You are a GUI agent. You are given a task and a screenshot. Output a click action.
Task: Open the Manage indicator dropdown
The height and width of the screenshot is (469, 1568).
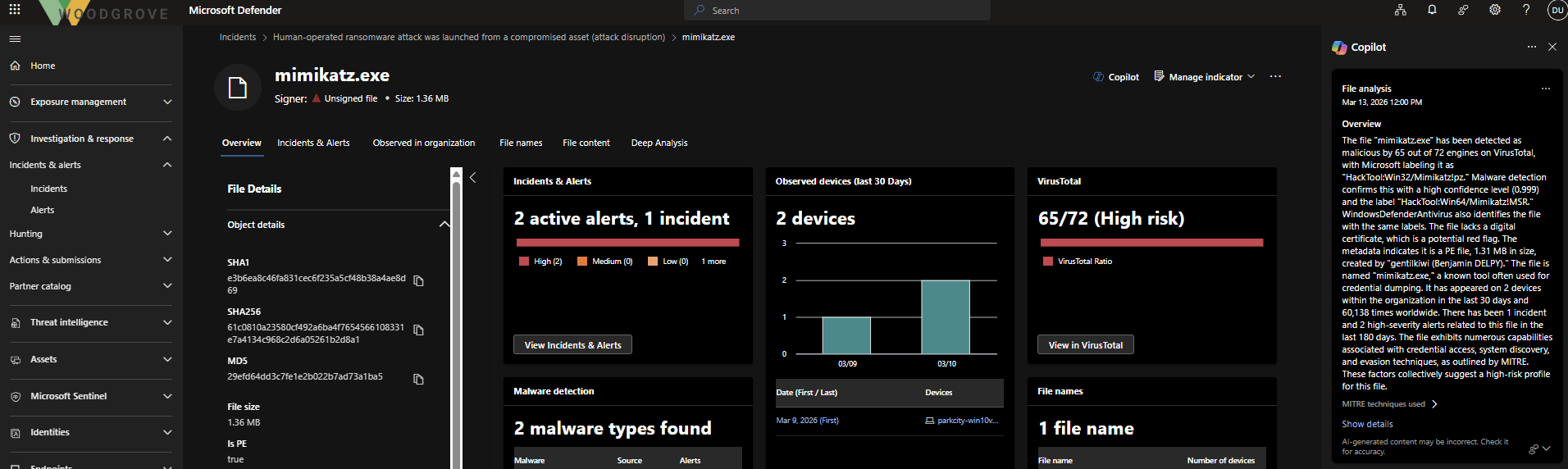(x=1204, y=77)
